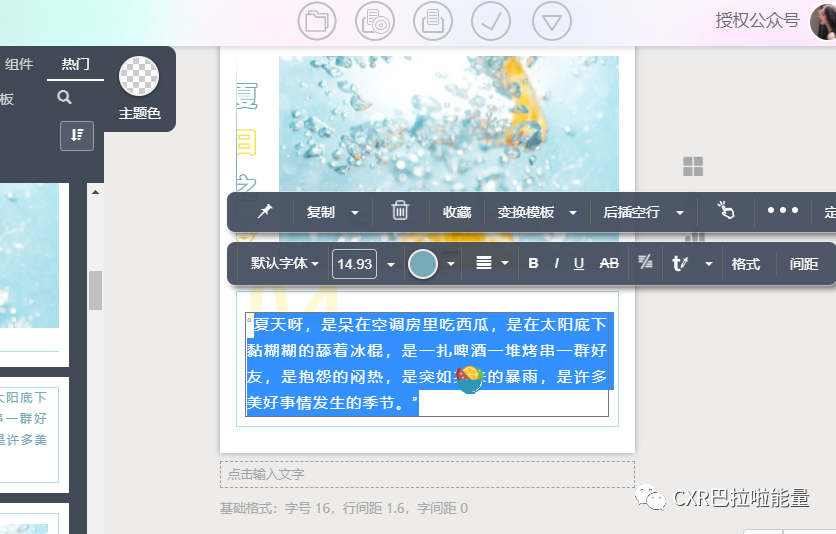The height and width of the screenshot is (534, 836).
Task: Click the 主题色 theme color swatch
Action: [x=139, y=76]
